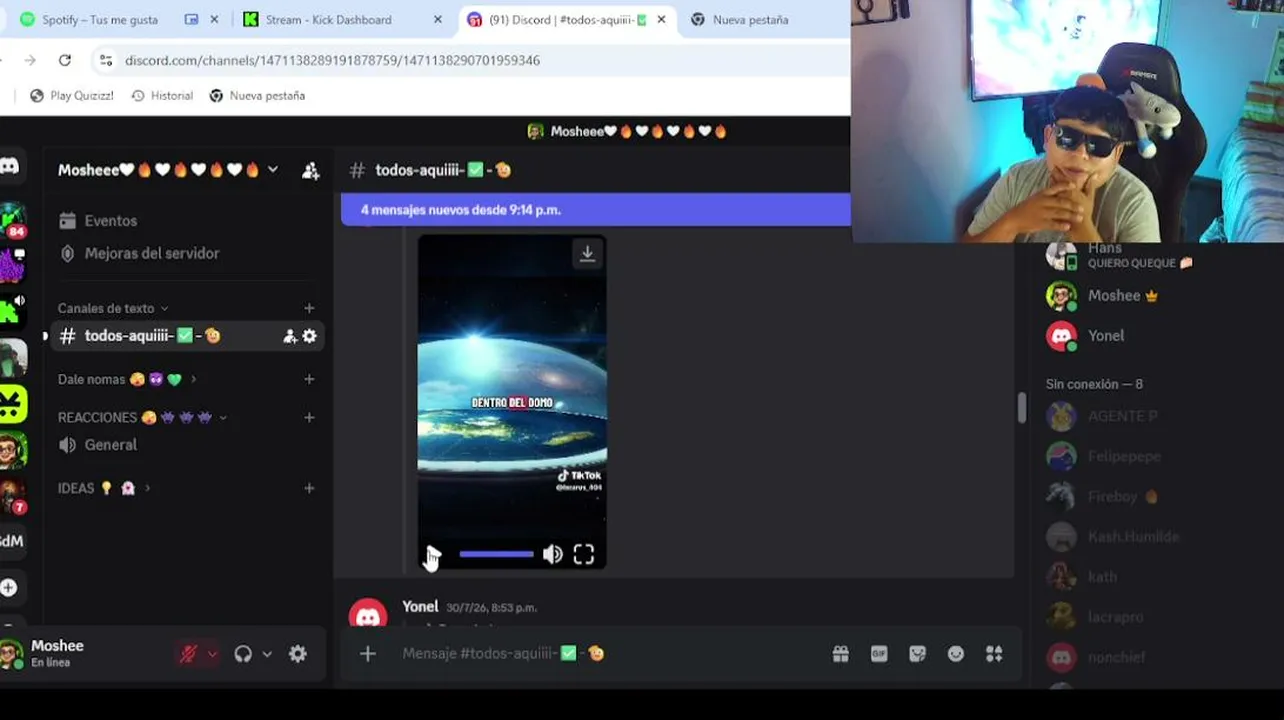Open microphone input options arrow
Screen dimensions: 1284x720
[x=212, y=654]
